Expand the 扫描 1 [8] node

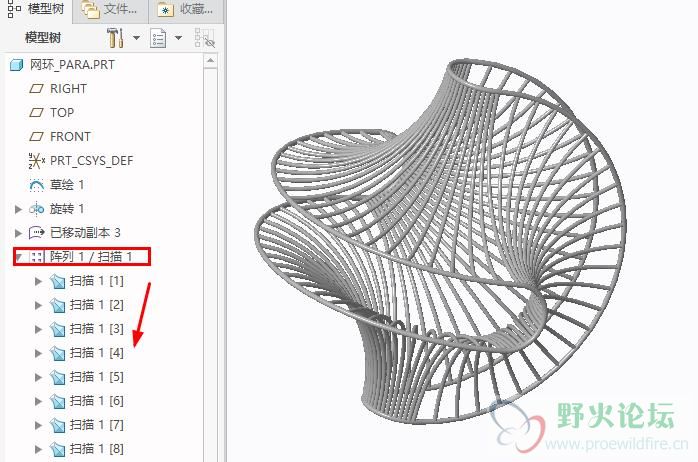click(38, 450)
